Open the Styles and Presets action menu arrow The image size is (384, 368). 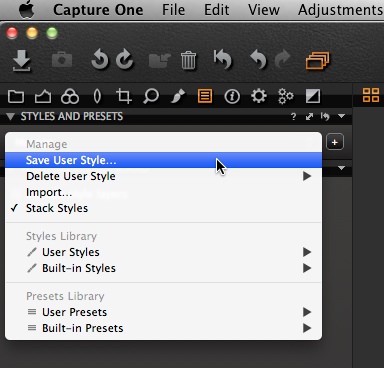point(341,116)
